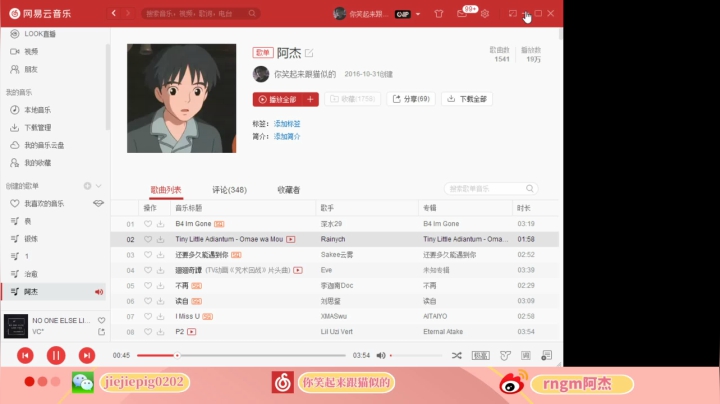Toggle the shuffle play mode
The height and width of the screenshot is (404, 720).
[456, 355]
